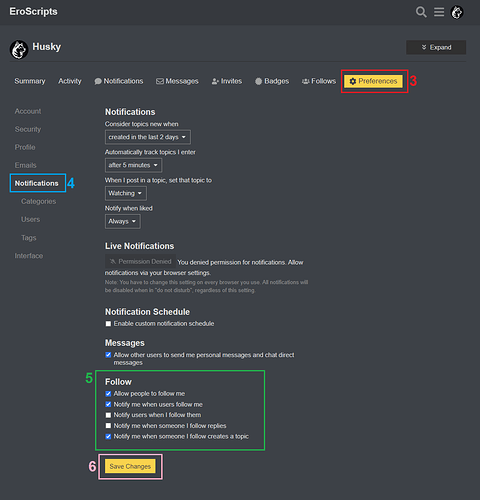This screenshot has width=480, height=500.
Task: Open the Badges tab with badge icon
Action: coord(272,81)
